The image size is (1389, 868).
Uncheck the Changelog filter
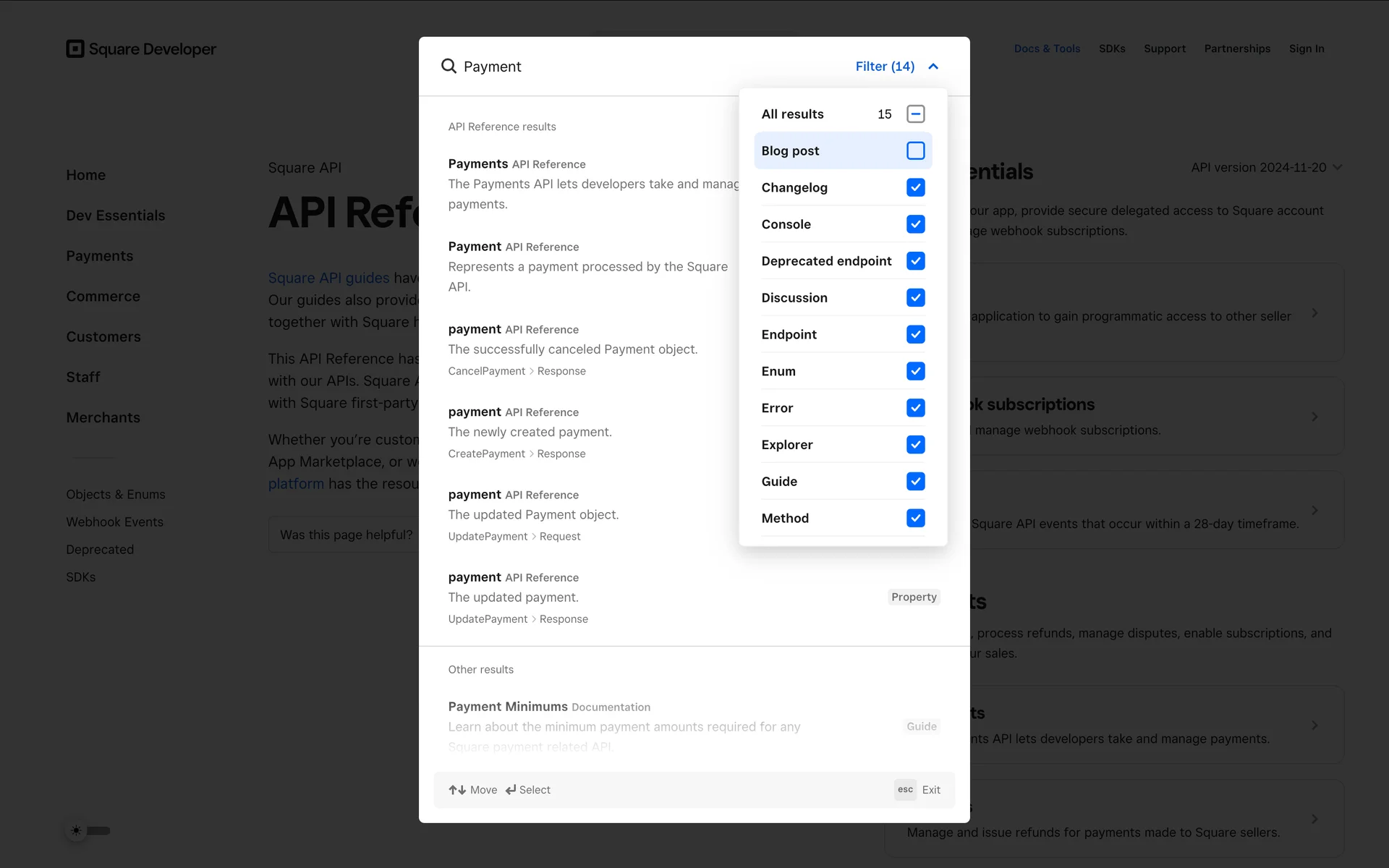pos(915,187)
